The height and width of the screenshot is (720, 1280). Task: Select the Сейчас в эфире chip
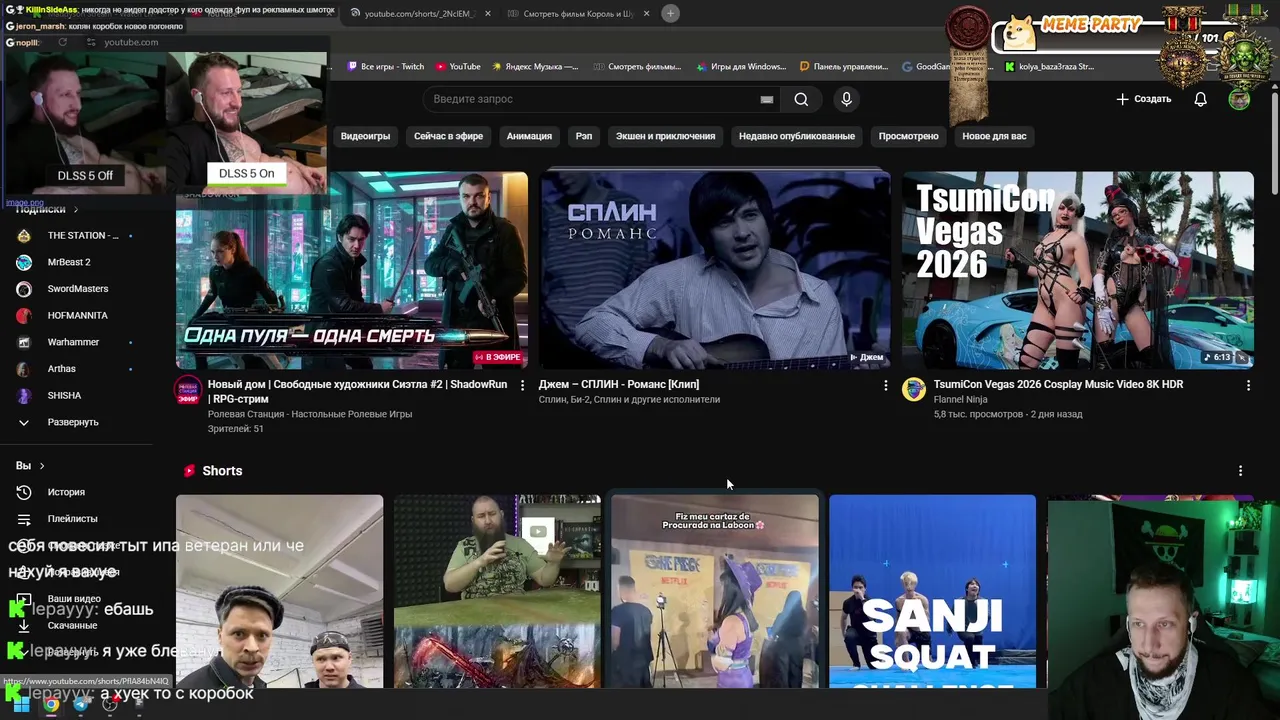click(448, 136)
